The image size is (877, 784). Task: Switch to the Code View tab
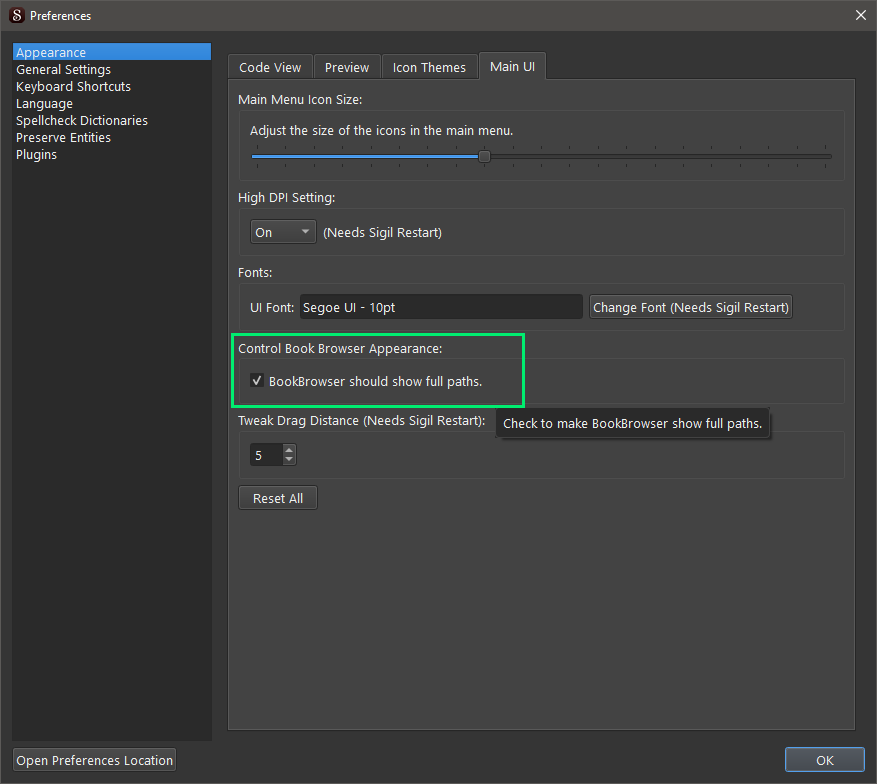tap(270, 67)
